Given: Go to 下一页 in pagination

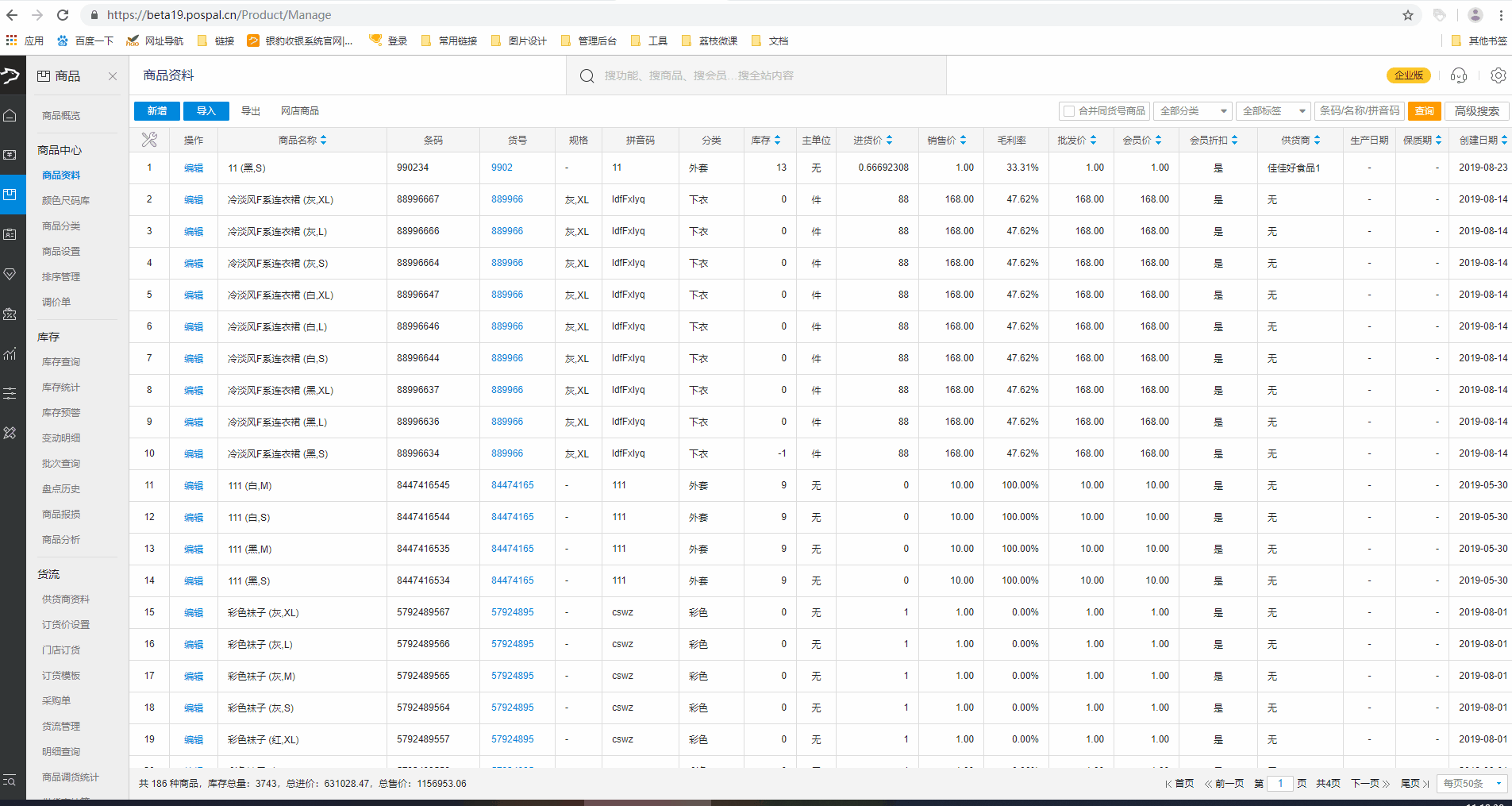Looking at the screenshot, I should (1370, 784).
